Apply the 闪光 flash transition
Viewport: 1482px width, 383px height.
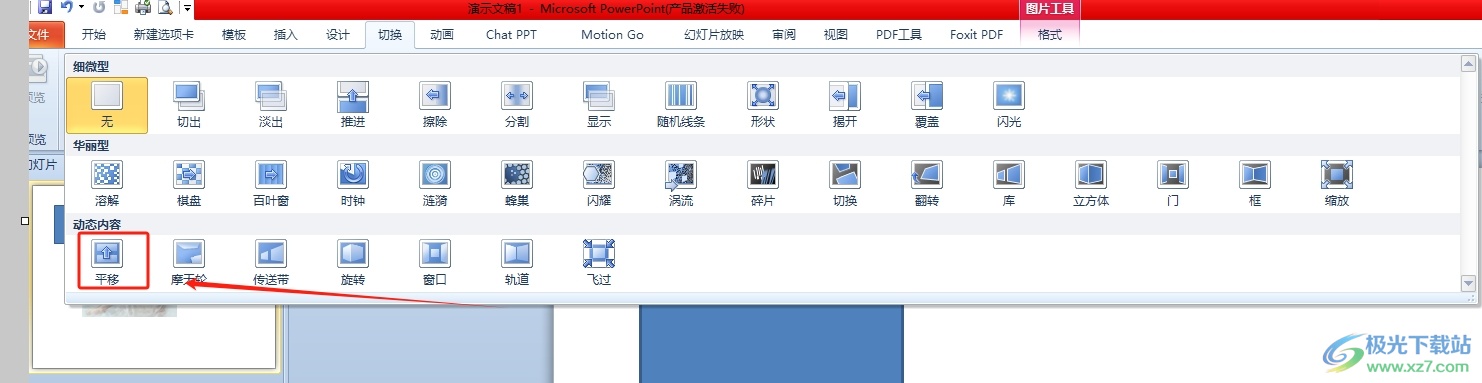coord(1009,105)
